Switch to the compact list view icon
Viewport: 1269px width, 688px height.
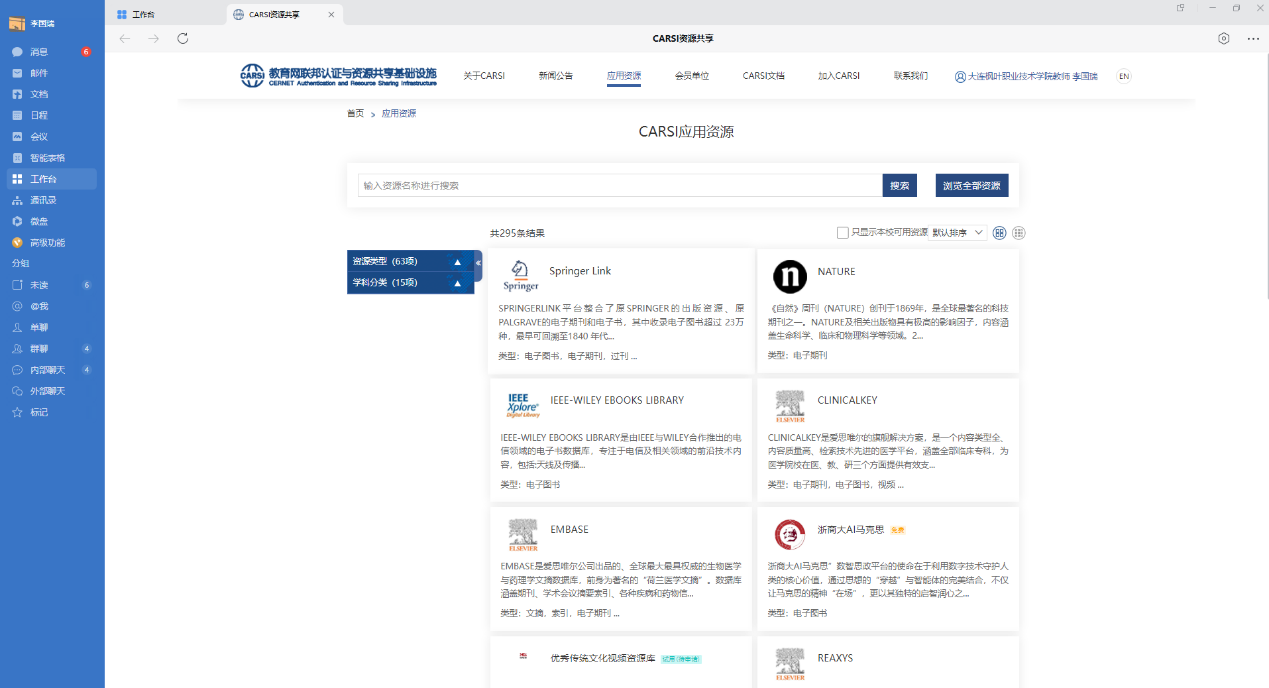click(1018, 233)
